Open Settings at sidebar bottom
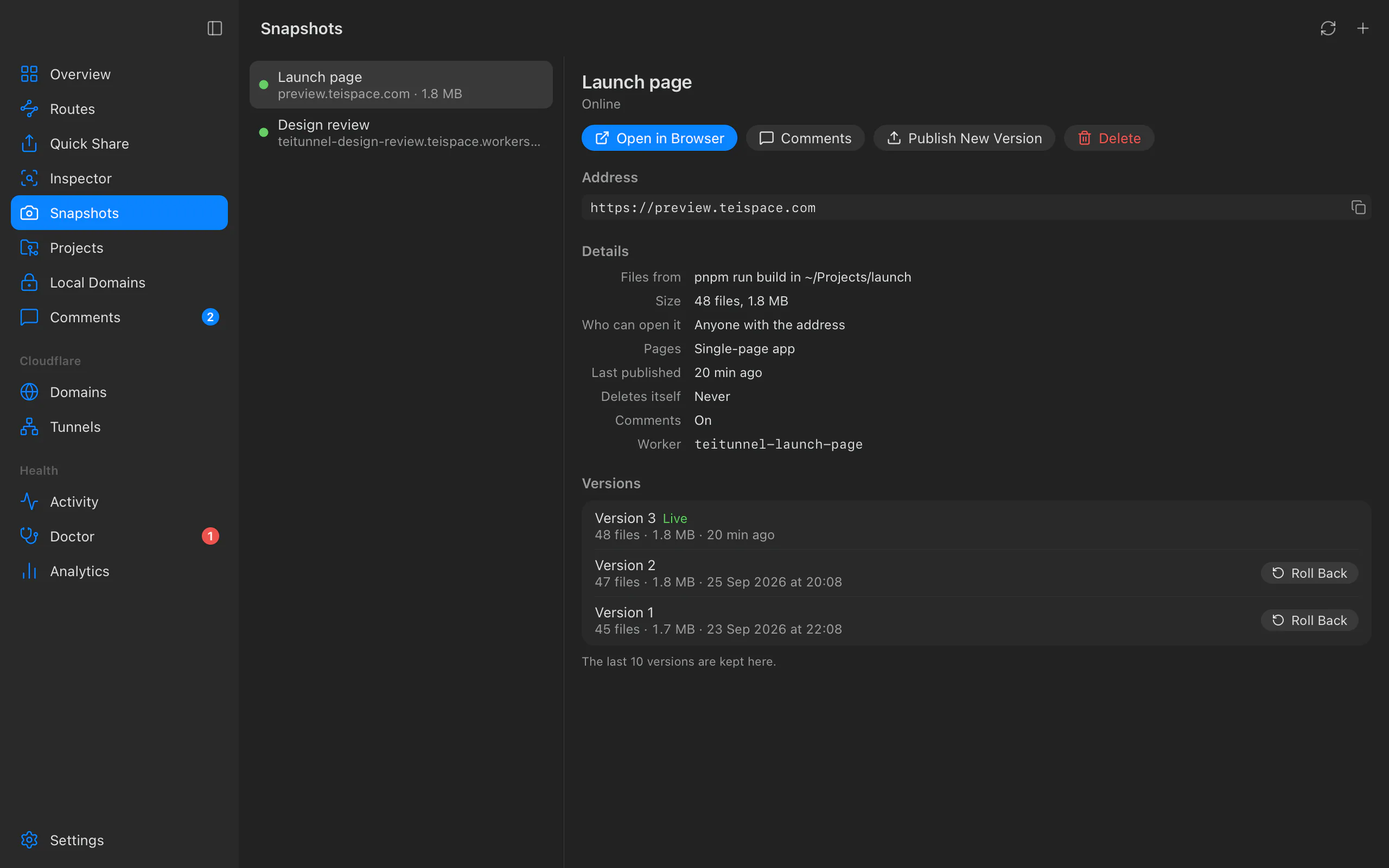 [119, 840]
